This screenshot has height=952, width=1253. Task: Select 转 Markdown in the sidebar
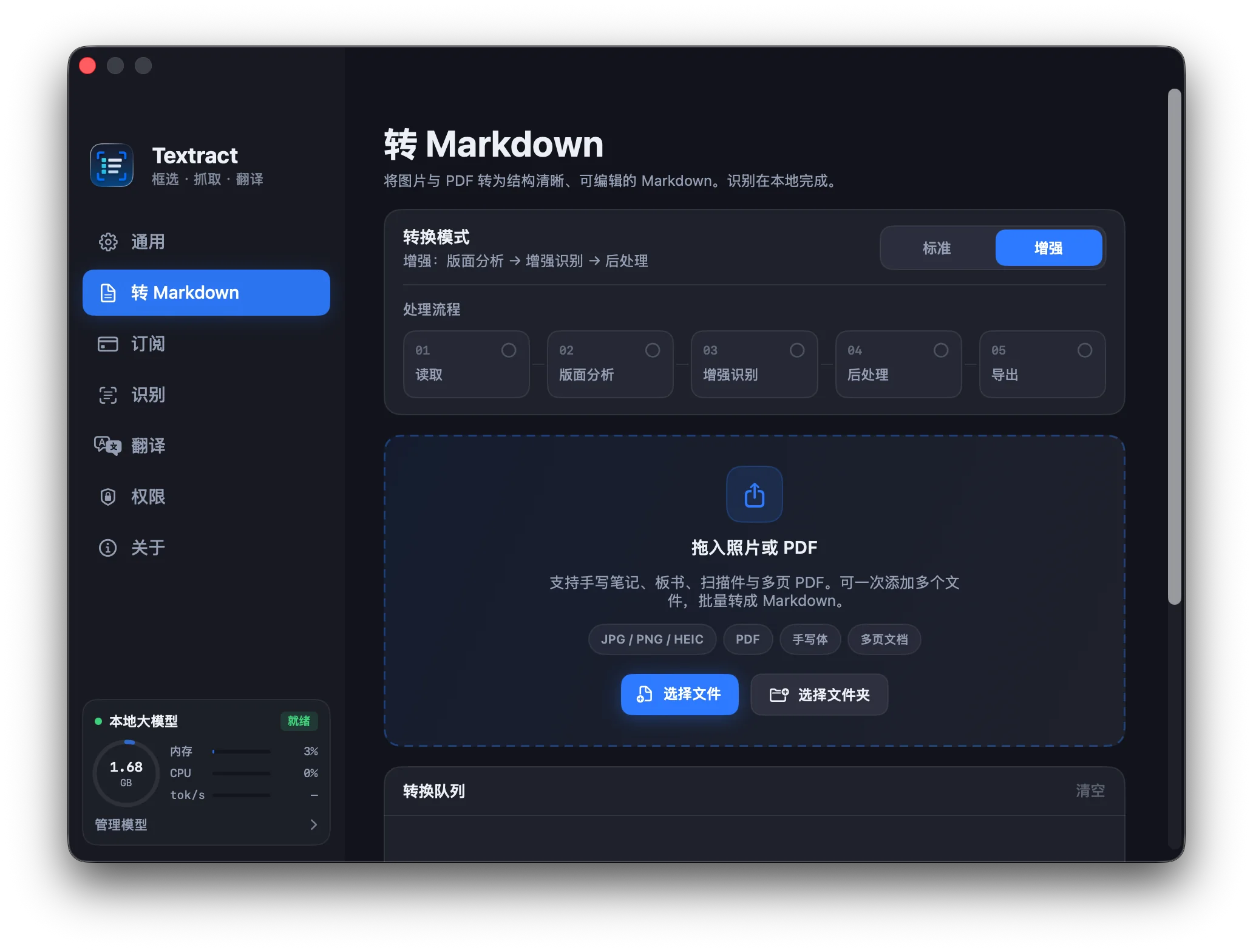(x=206, y=293)
